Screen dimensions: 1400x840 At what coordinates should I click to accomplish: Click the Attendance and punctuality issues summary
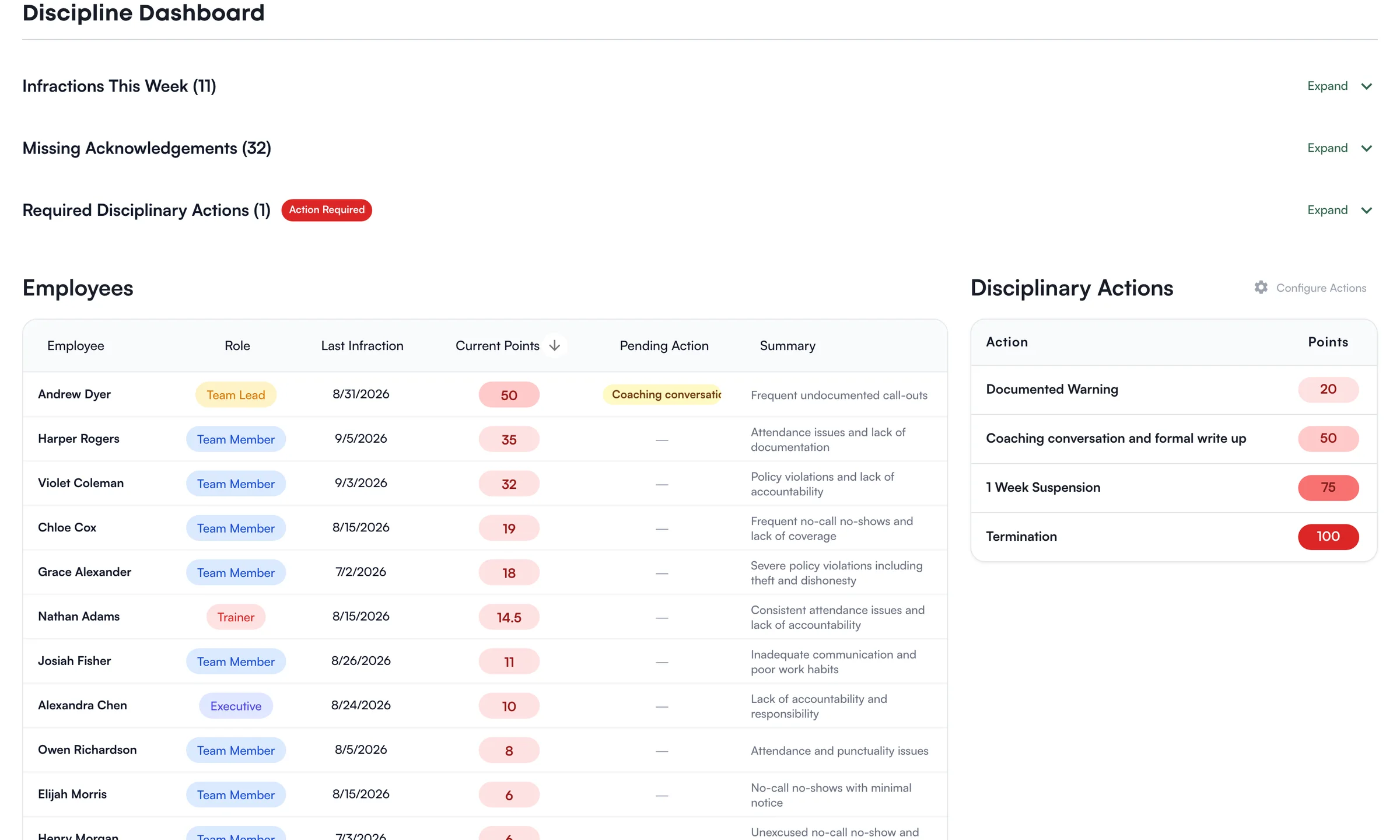(x=839, y=751)
